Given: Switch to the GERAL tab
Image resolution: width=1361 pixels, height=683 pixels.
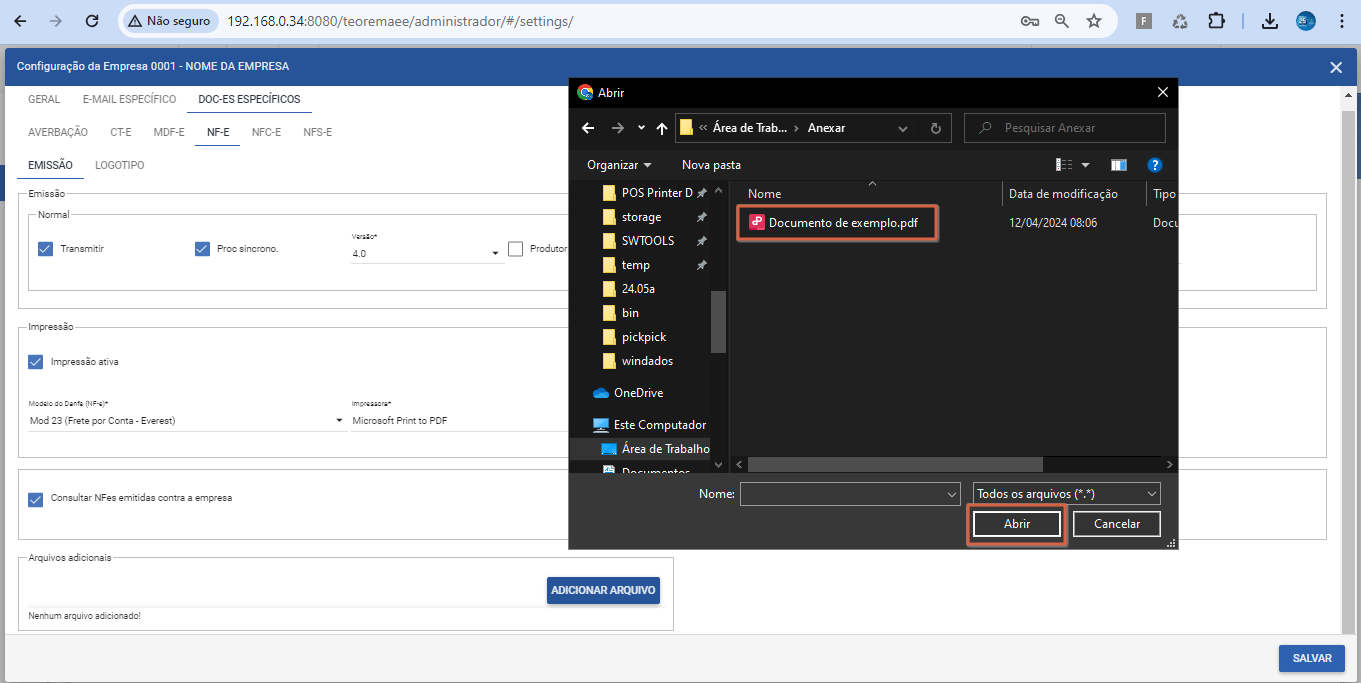Looking at the screenshot, I should [x=44, y=99].
